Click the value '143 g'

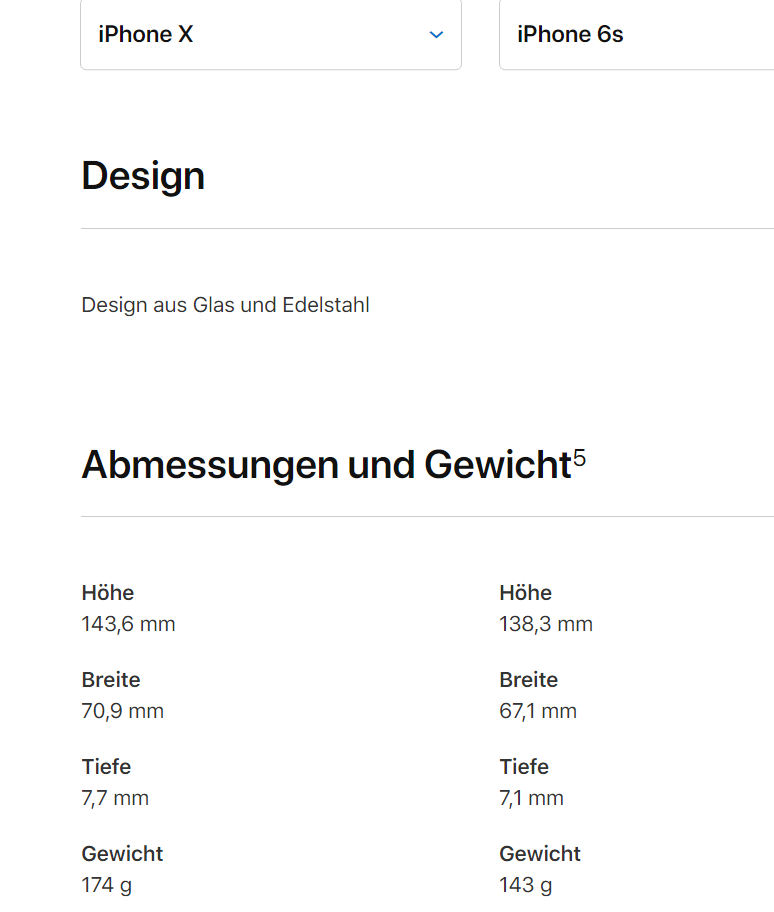tap(526, 885)
